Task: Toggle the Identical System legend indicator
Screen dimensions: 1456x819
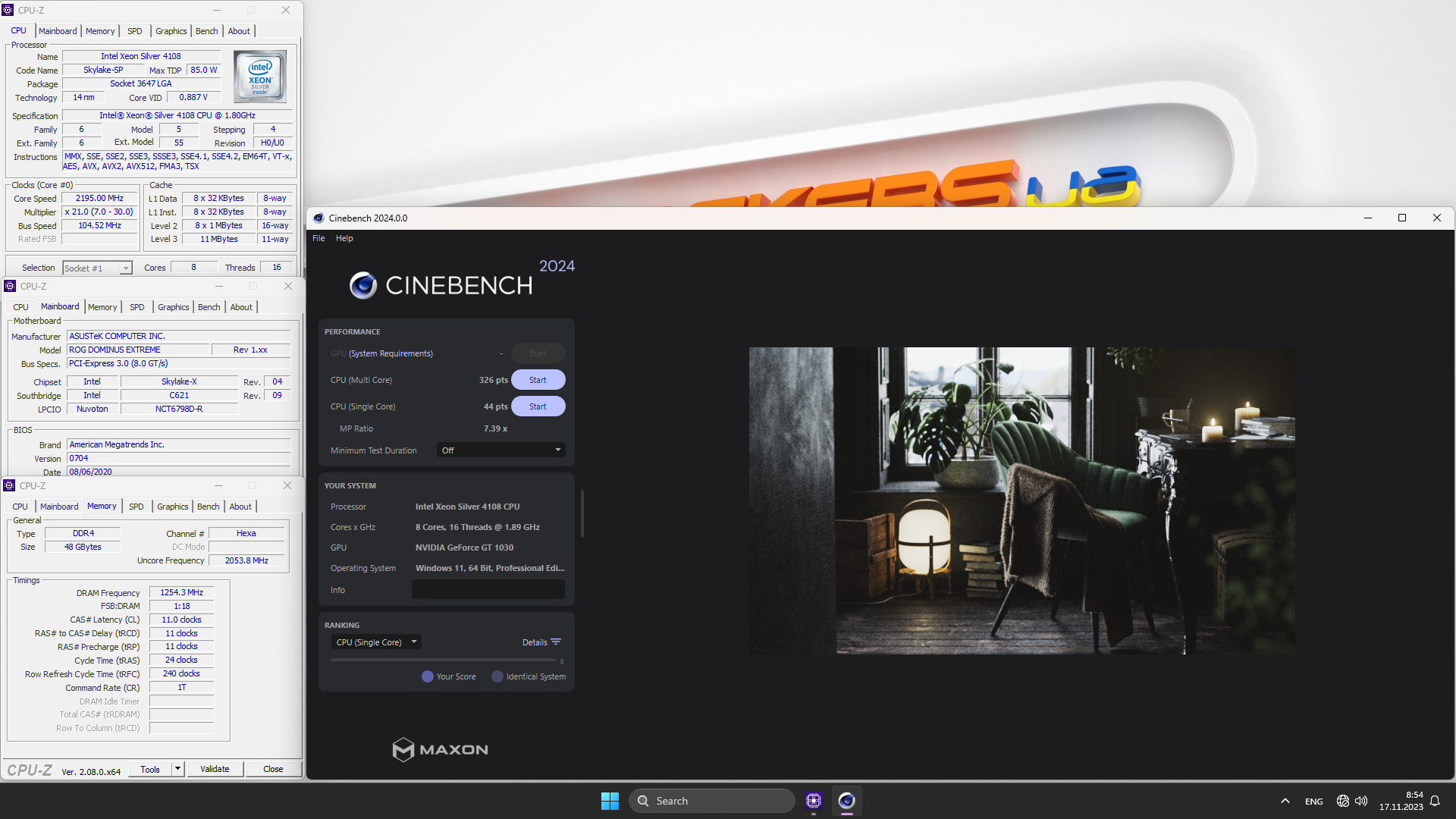Action: point(497,676)
